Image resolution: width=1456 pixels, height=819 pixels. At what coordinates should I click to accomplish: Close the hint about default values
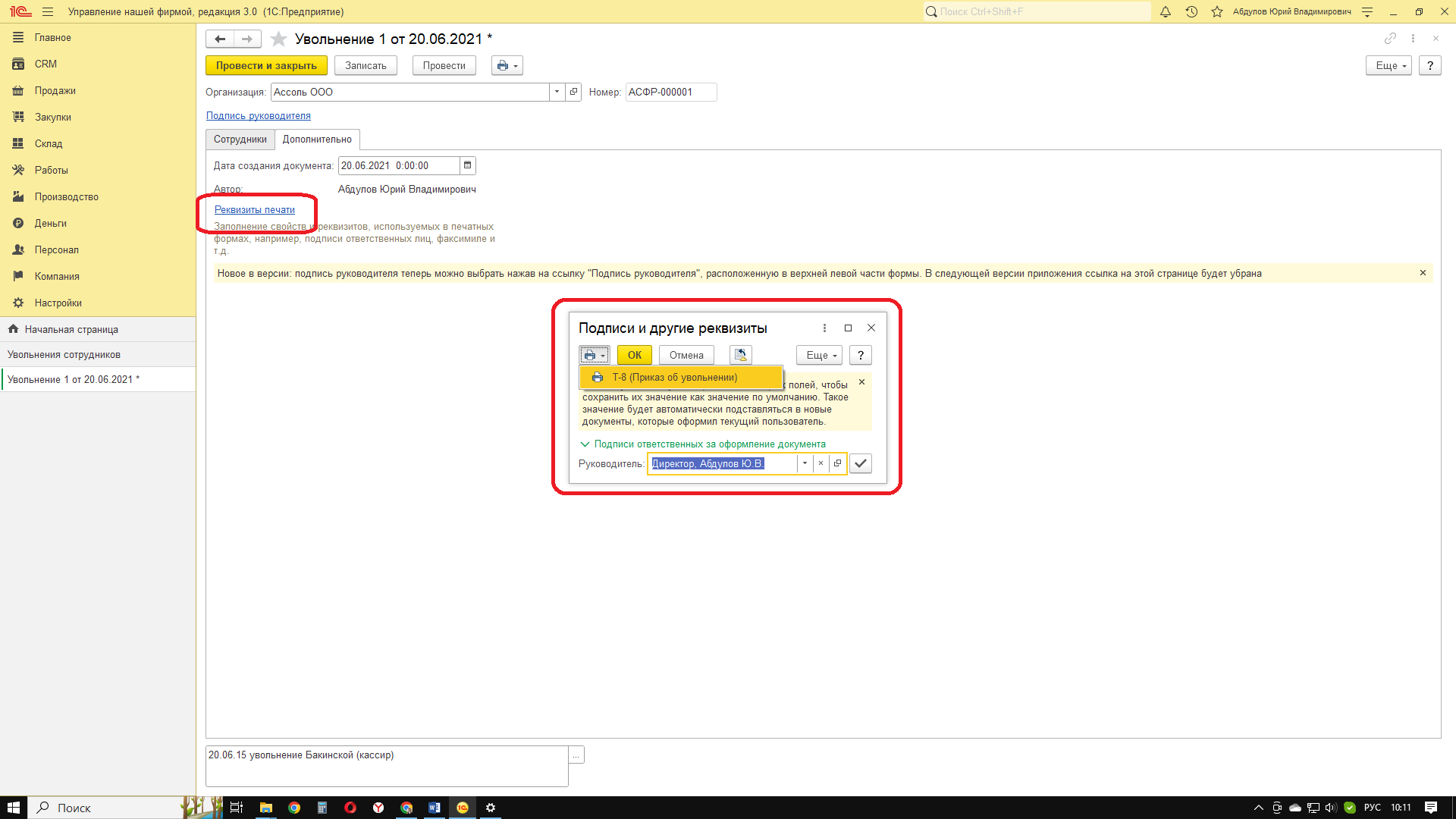(861, 382)
